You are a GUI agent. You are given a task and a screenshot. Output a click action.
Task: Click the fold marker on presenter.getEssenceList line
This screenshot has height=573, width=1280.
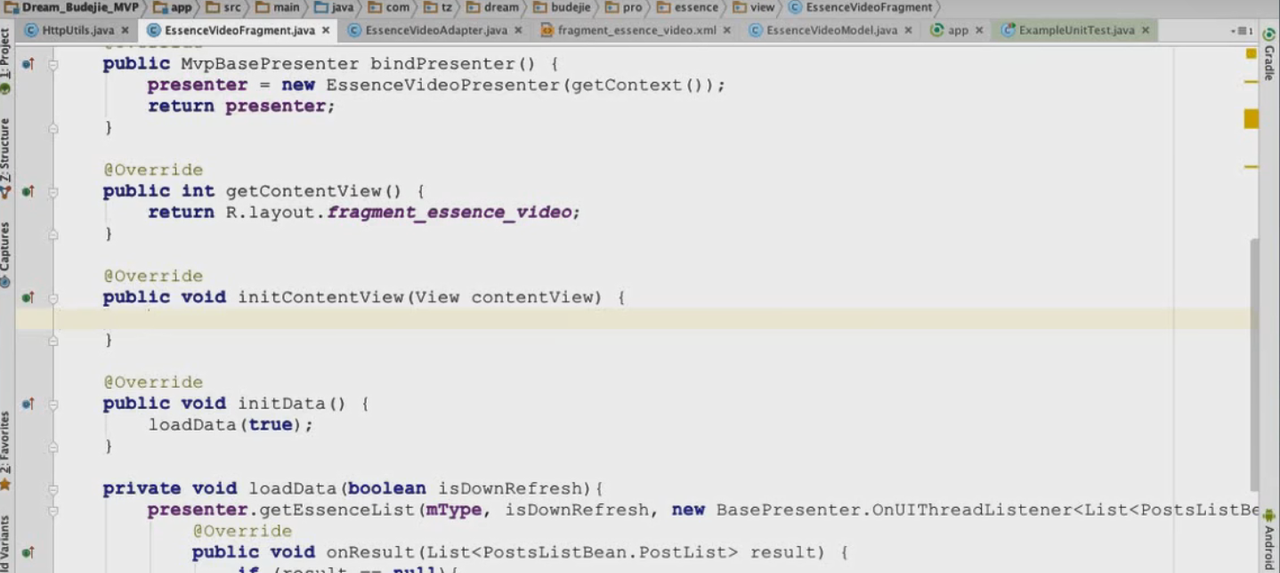pos(53,510)
